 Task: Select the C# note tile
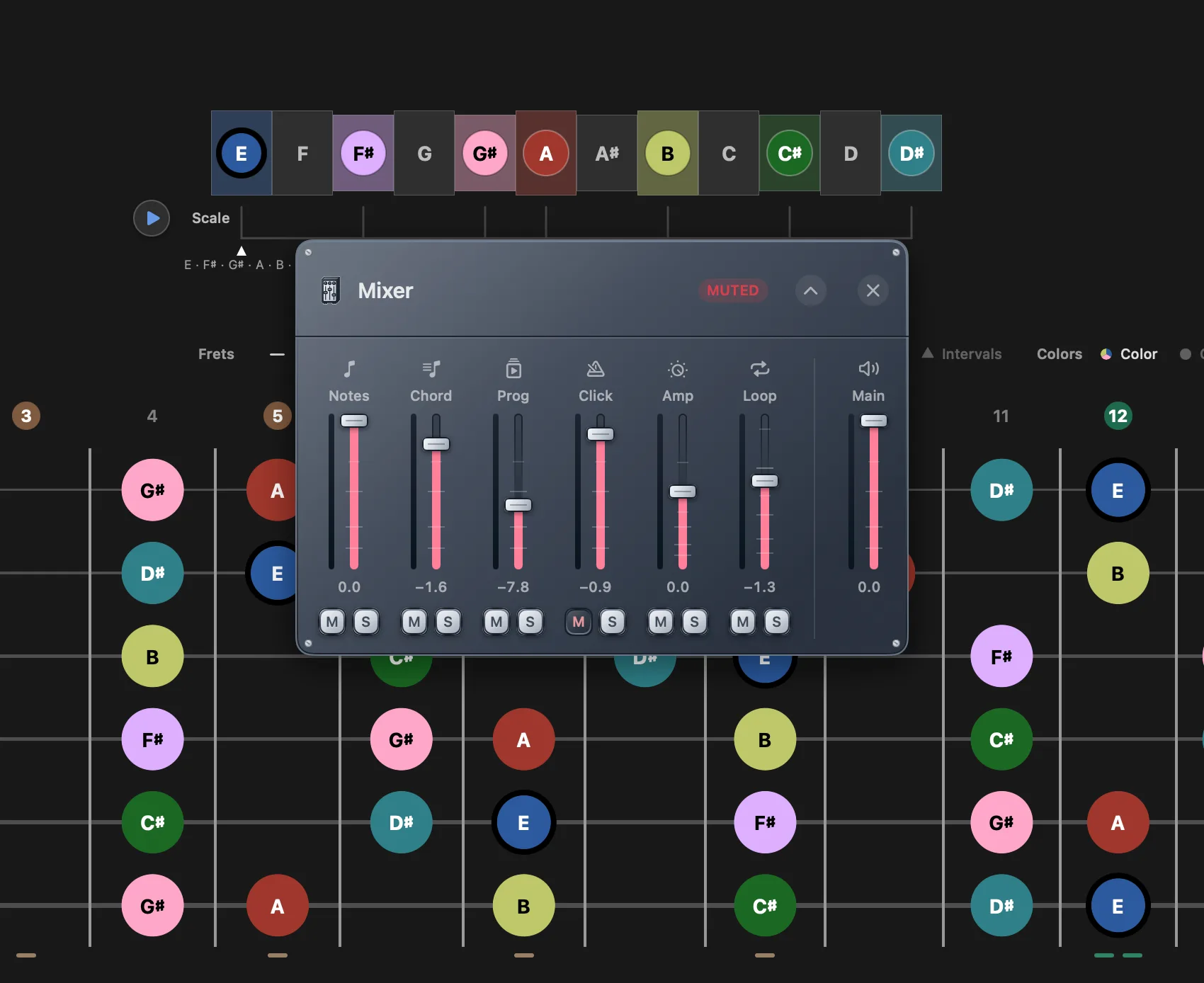tap(790, 153)
